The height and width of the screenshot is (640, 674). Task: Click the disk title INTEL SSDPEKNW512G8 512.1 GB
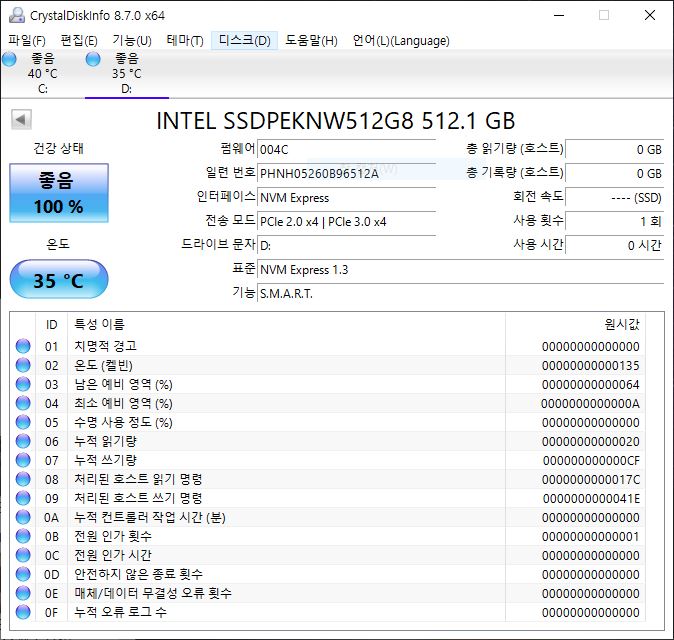(336, 121)
